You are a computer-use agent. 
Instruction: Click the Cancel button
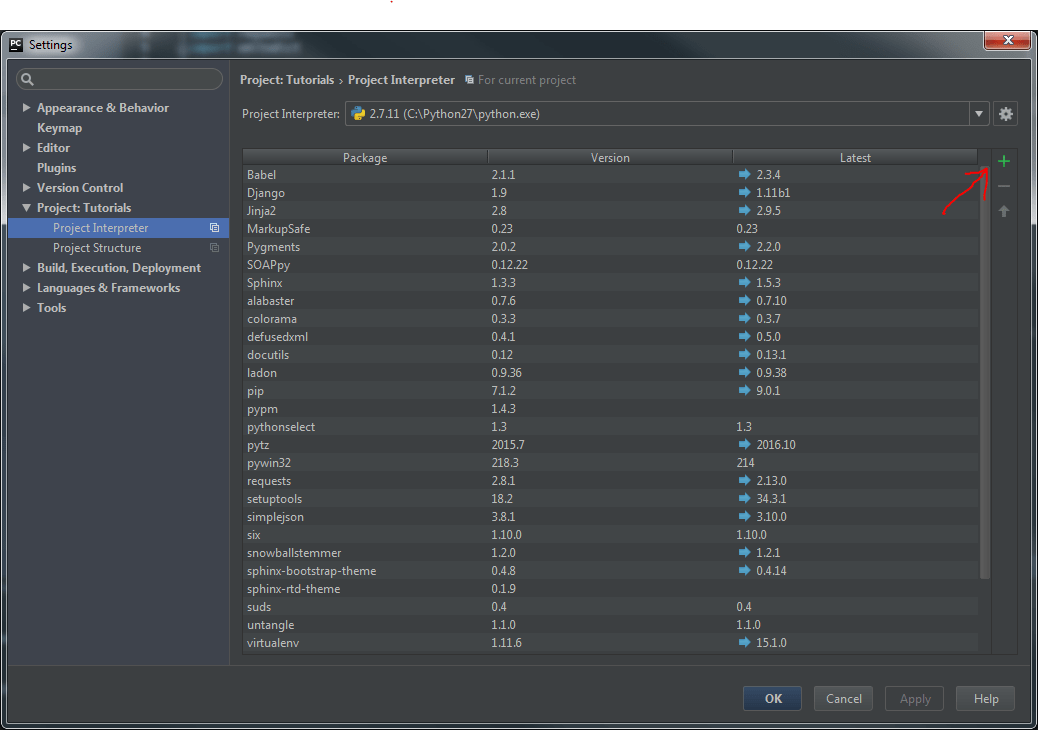843,699
